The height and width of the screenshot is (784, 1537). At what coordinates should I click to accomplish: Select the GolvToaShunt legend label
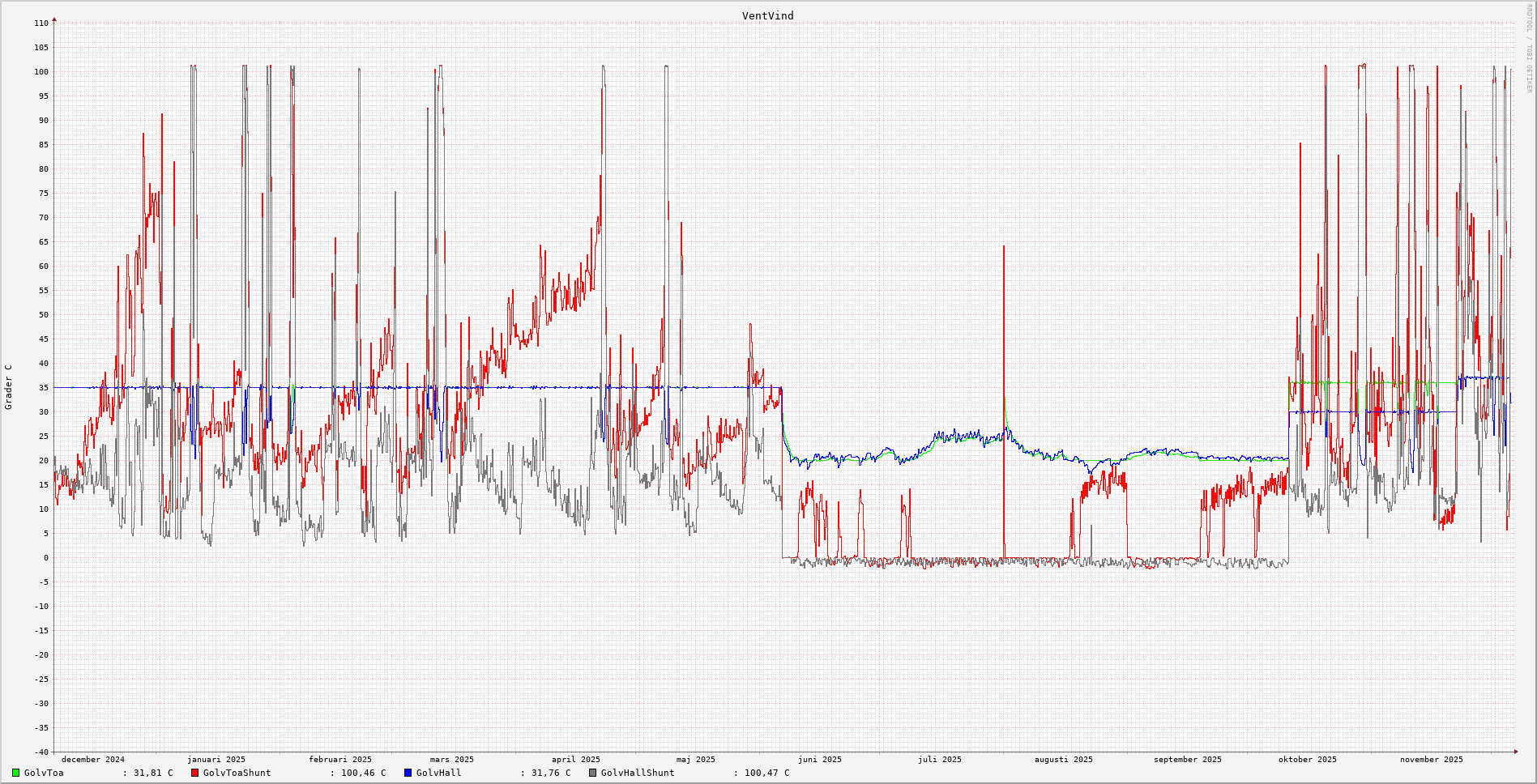pyautogui.click(x=237, y=773)
